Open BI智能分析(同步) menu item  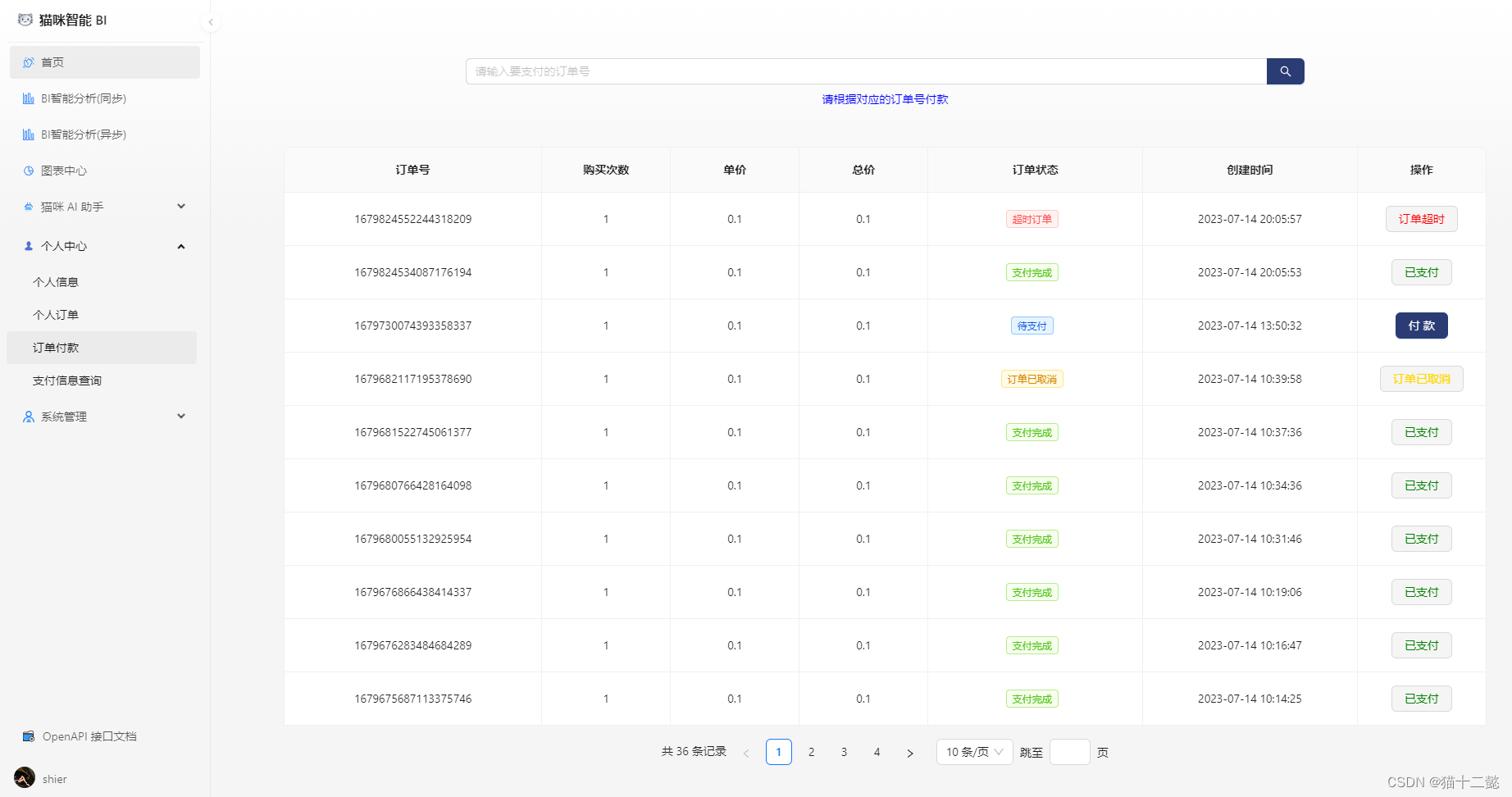105,98
